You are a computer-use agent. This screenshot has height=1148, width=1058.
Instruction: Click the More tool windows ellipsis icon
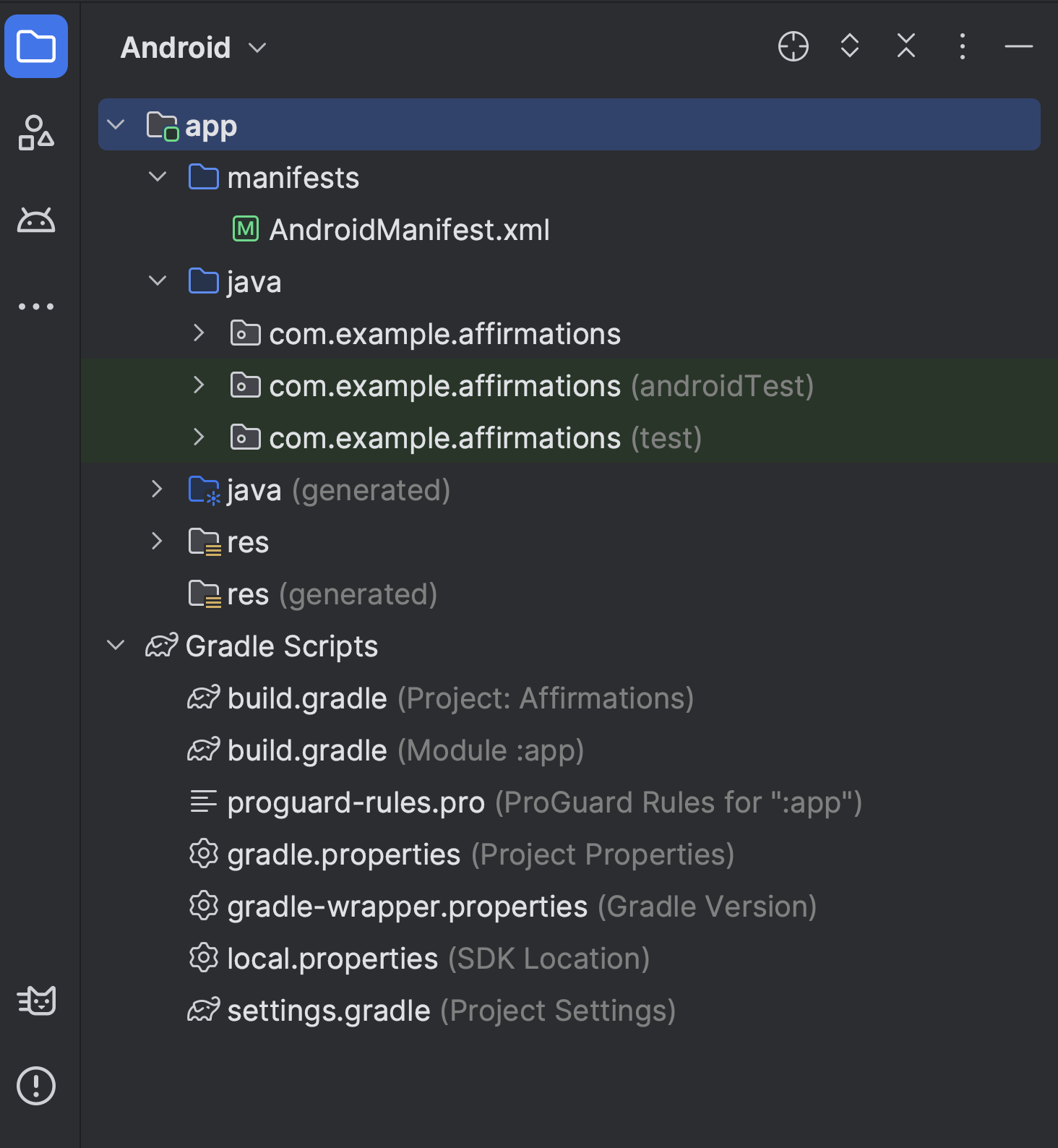pyautogui.click(x=36, y=307)
